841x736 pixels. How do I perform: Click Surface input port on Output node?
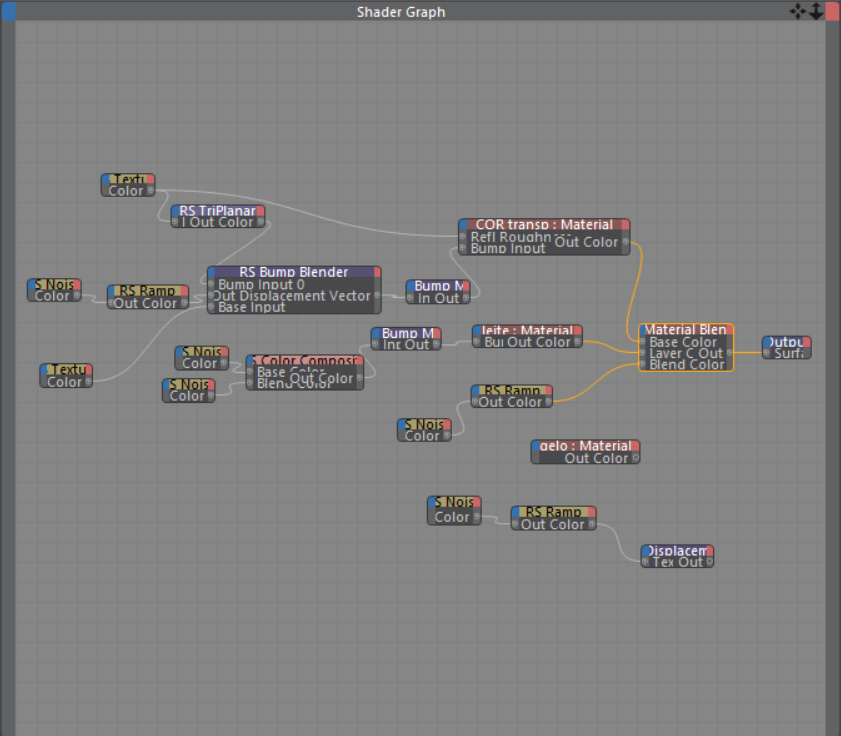[766, 353]
